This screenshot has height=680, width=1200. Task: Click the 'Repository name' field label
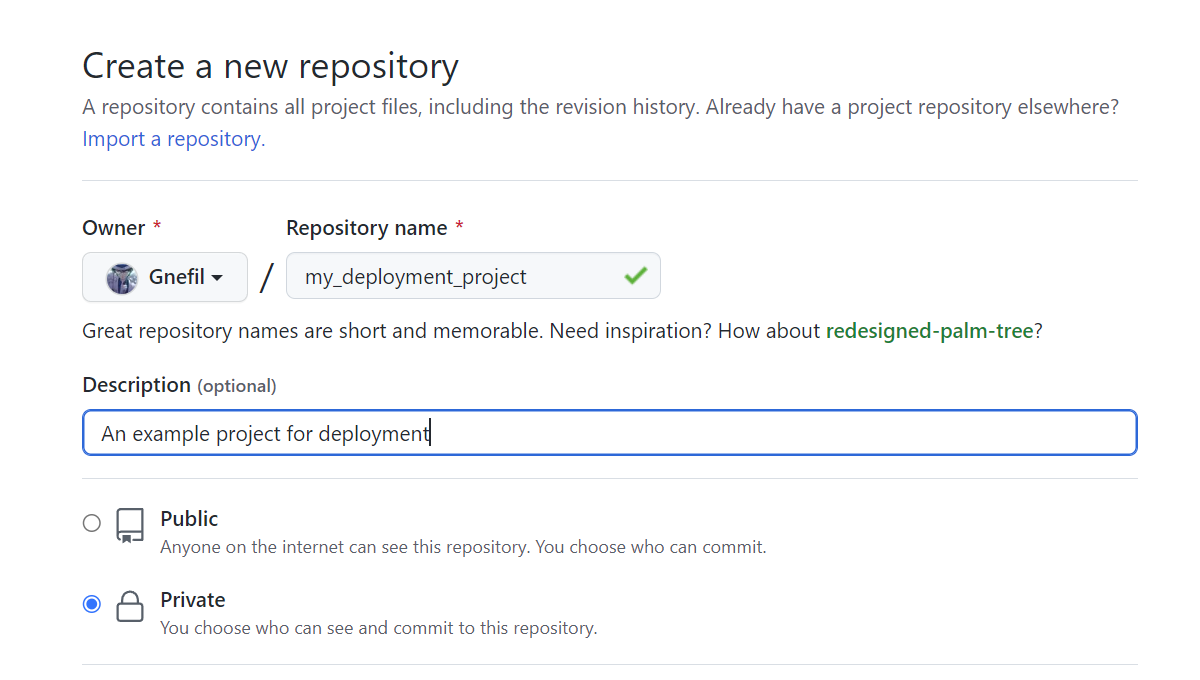[366, 228]
